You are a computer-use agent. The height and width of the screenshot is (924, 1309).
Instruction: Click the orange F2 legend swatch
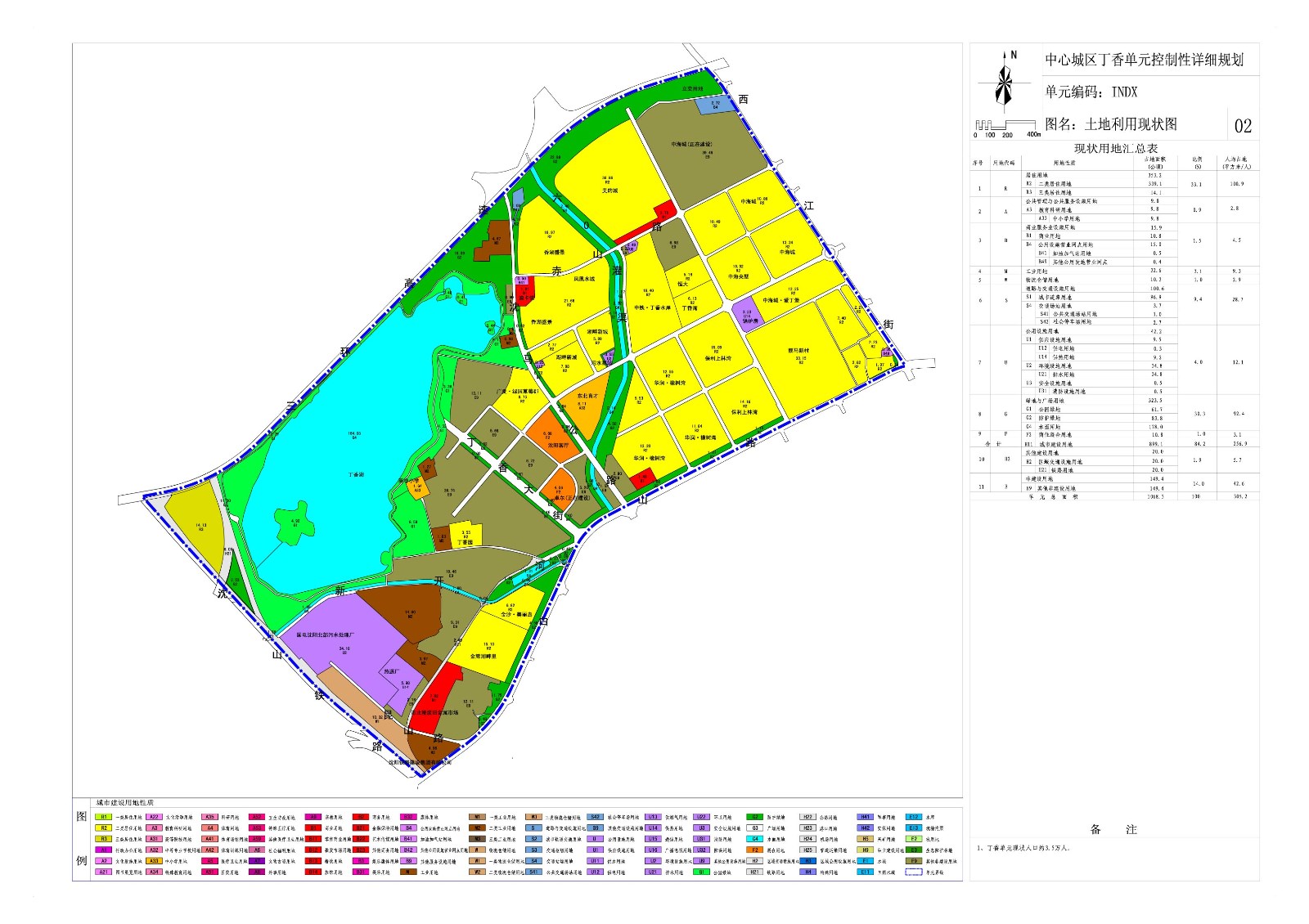tap(755, 850)
